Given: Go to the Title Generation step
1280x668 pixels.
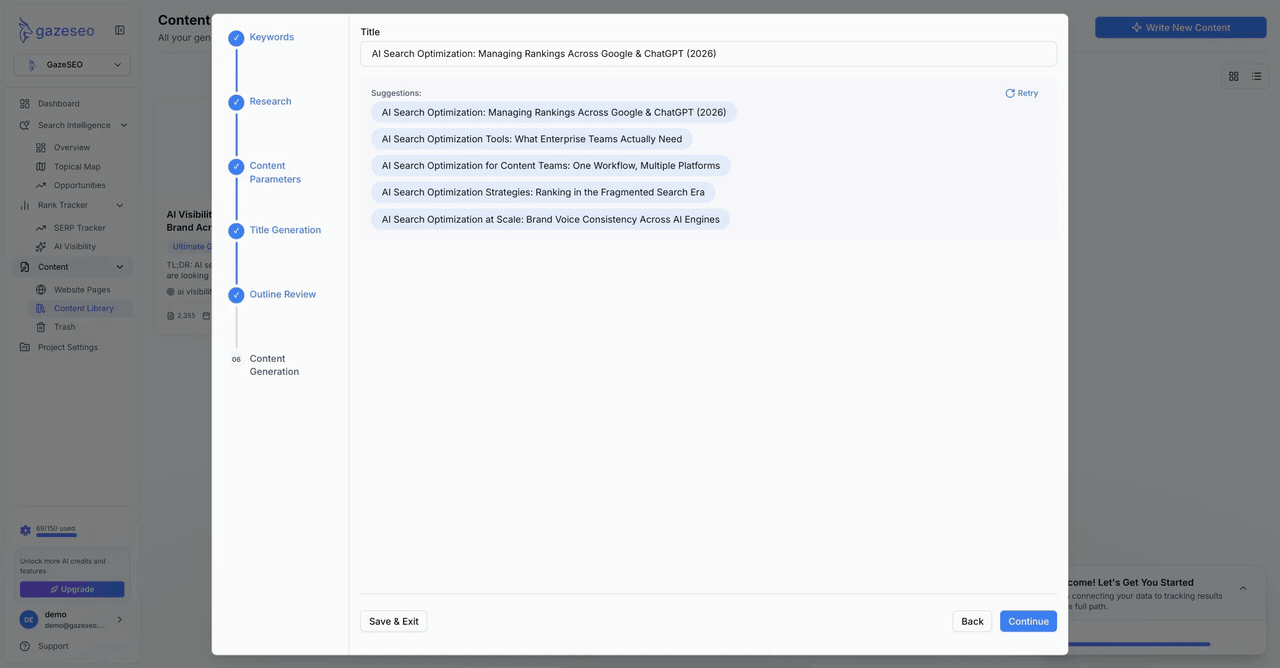Looking at the screenshot, I should click(285, 230).
